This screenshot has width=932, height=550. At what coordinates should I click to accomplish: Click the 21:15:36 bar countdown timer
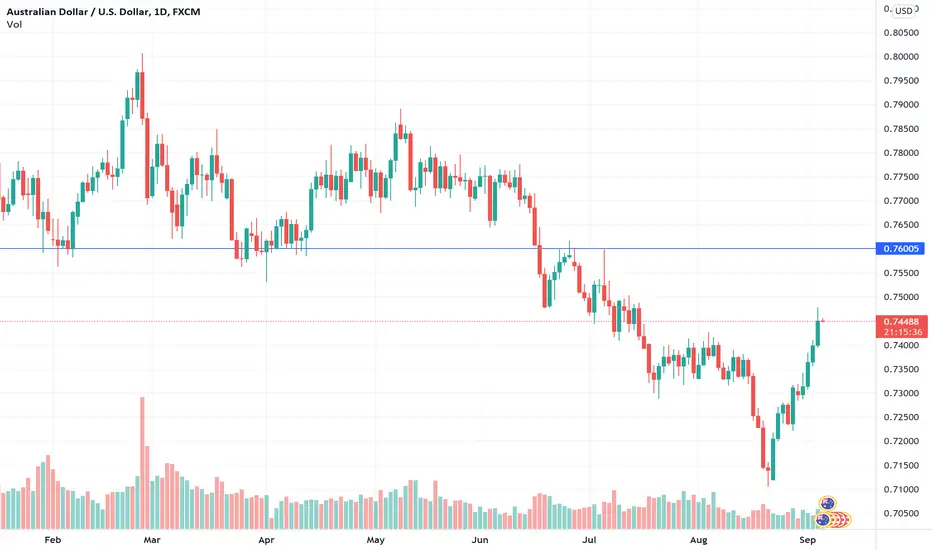(902, 332)
